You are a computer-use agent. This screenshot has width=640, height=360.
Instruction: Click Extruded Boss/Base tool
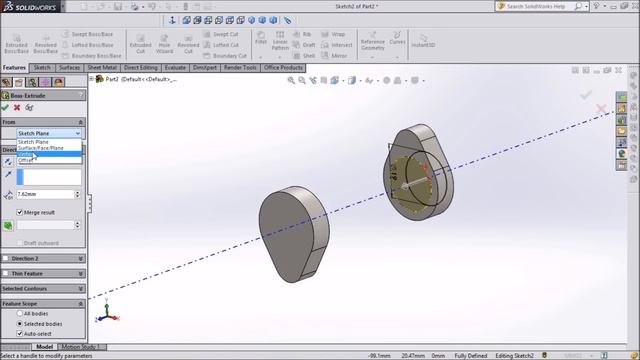click(x=16, y=44)
